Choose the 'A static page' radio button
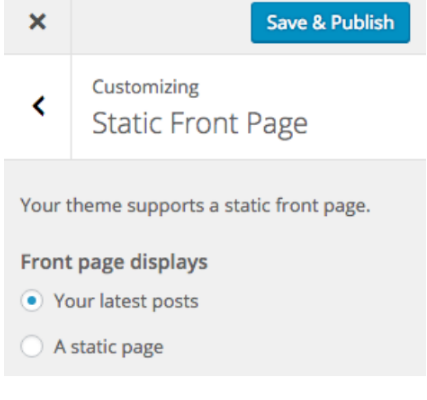This screenshot has height=400, width=427. tap(32, 346)
